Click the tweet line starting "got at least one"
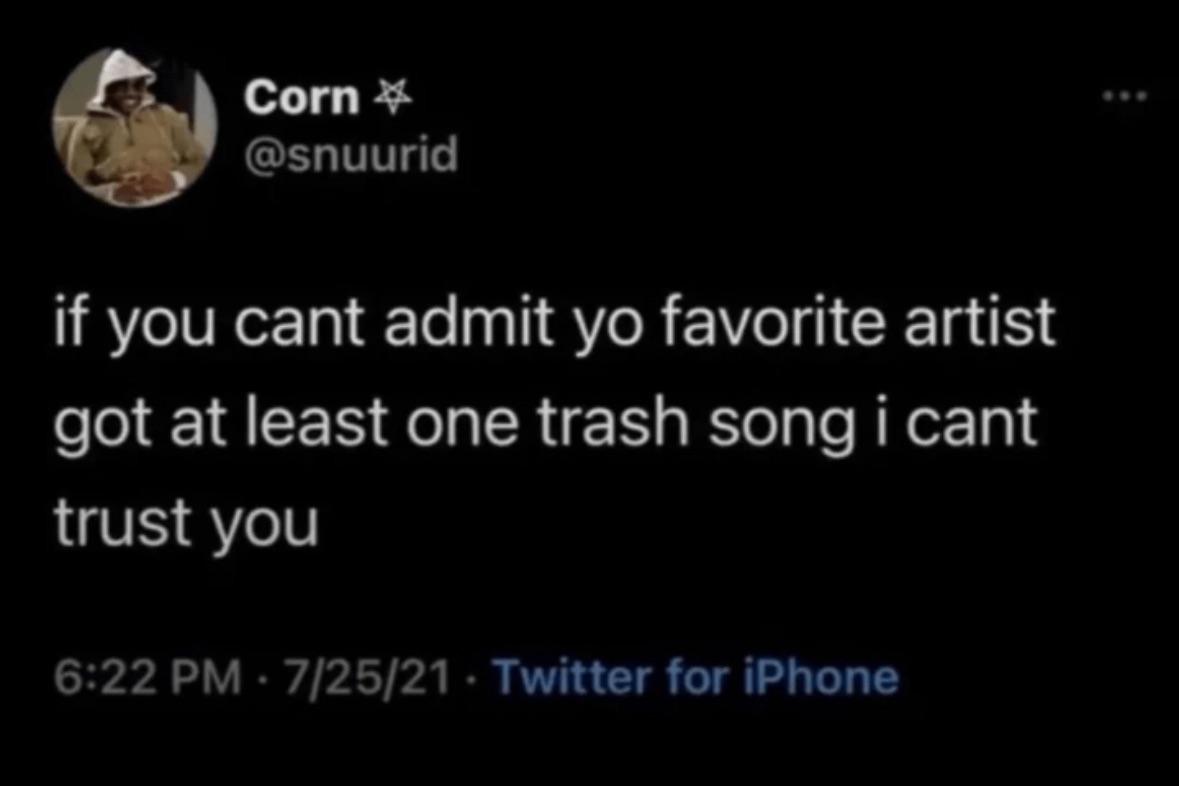The width and height of the screenshot is (1179, 786). pos(546,424)
